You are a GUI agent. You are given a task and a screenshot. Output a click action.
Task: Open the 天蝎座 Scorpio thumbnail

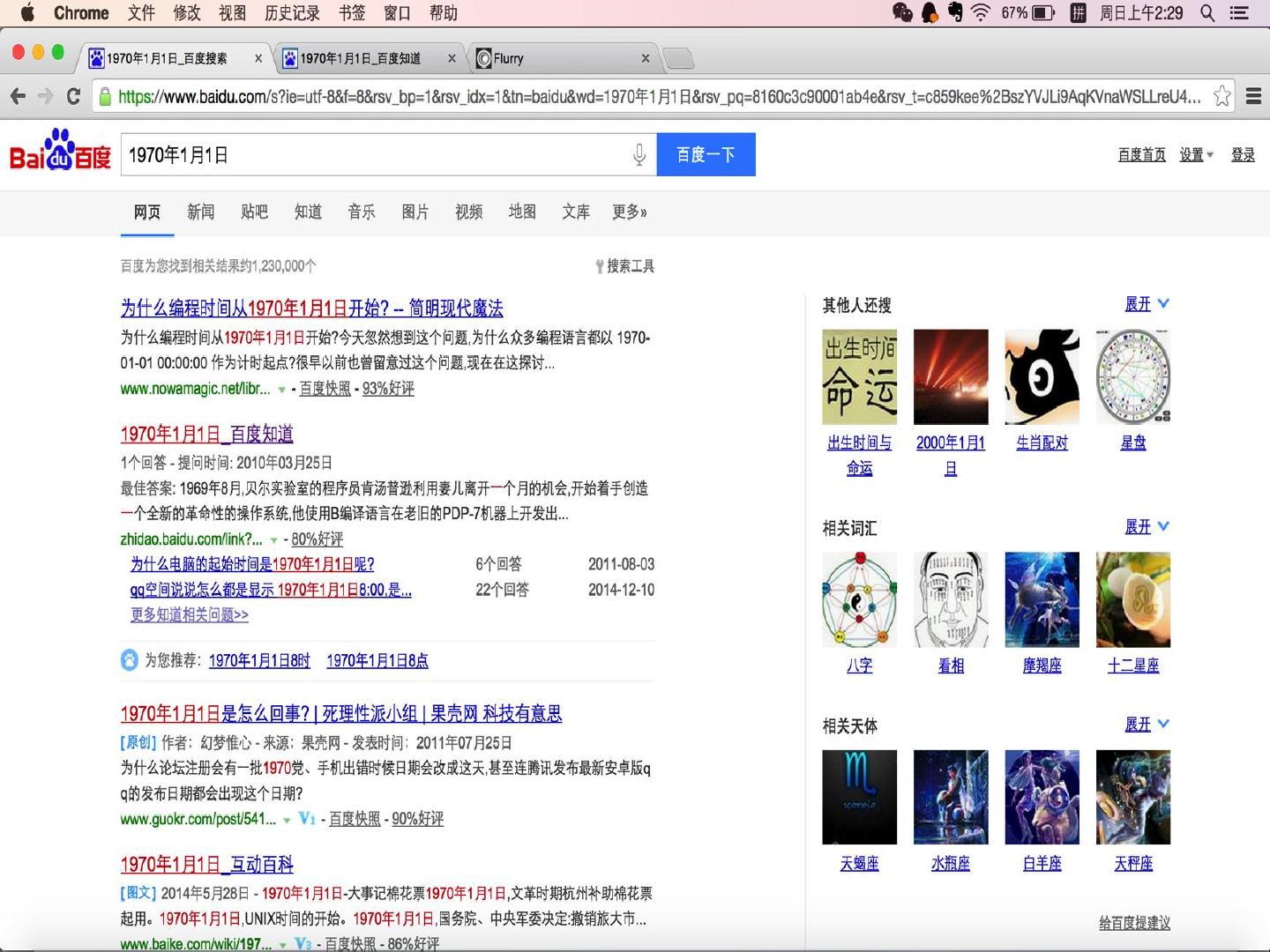[x=860, y=797]
